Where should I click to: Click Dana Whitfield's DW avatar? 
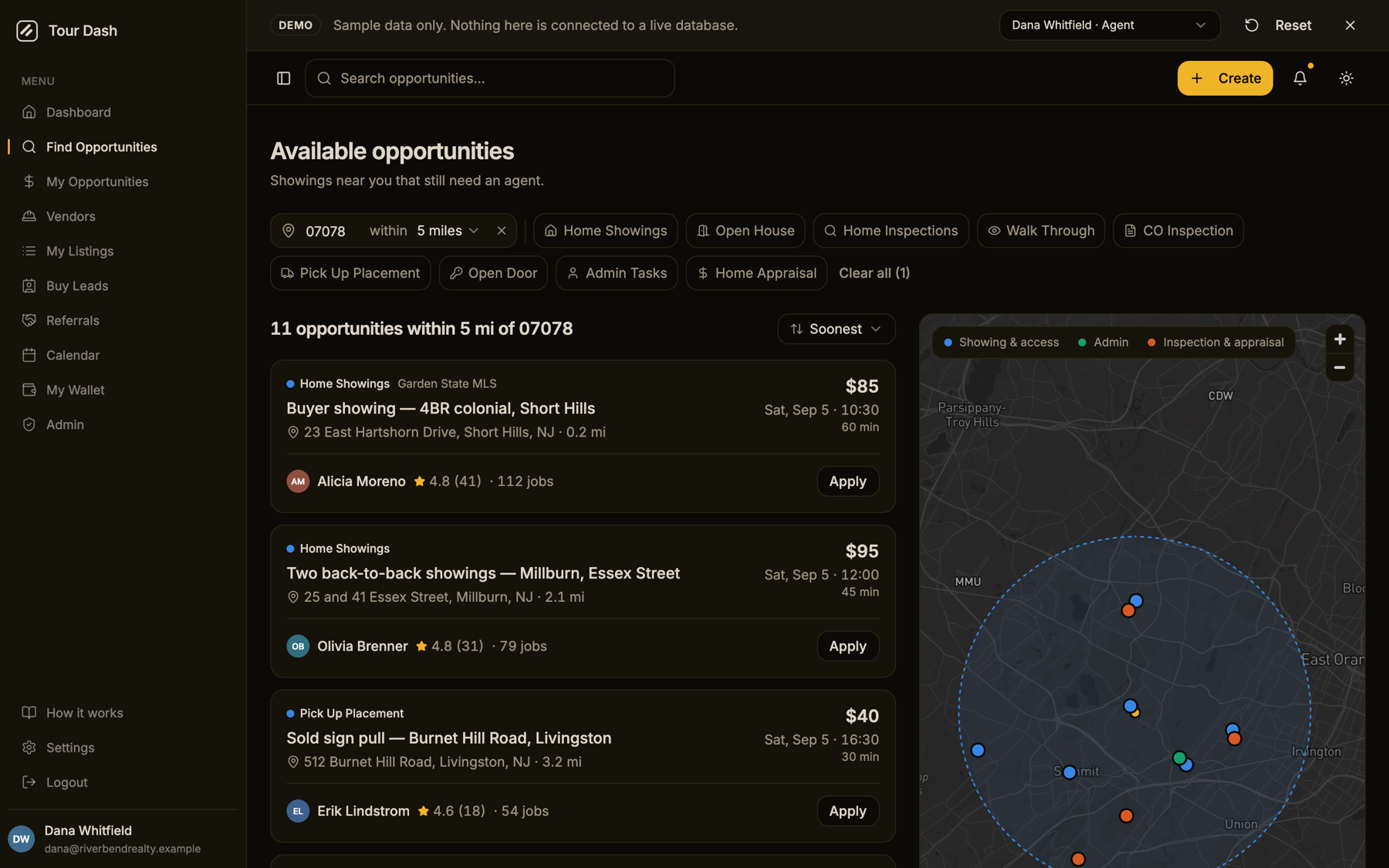click(x=22, y=839)
